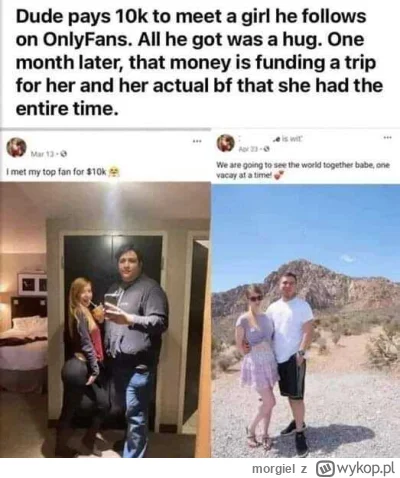Open the "Apr 23" post timestamp
This screenshot has height=478, width=400.
click(250, 149)
